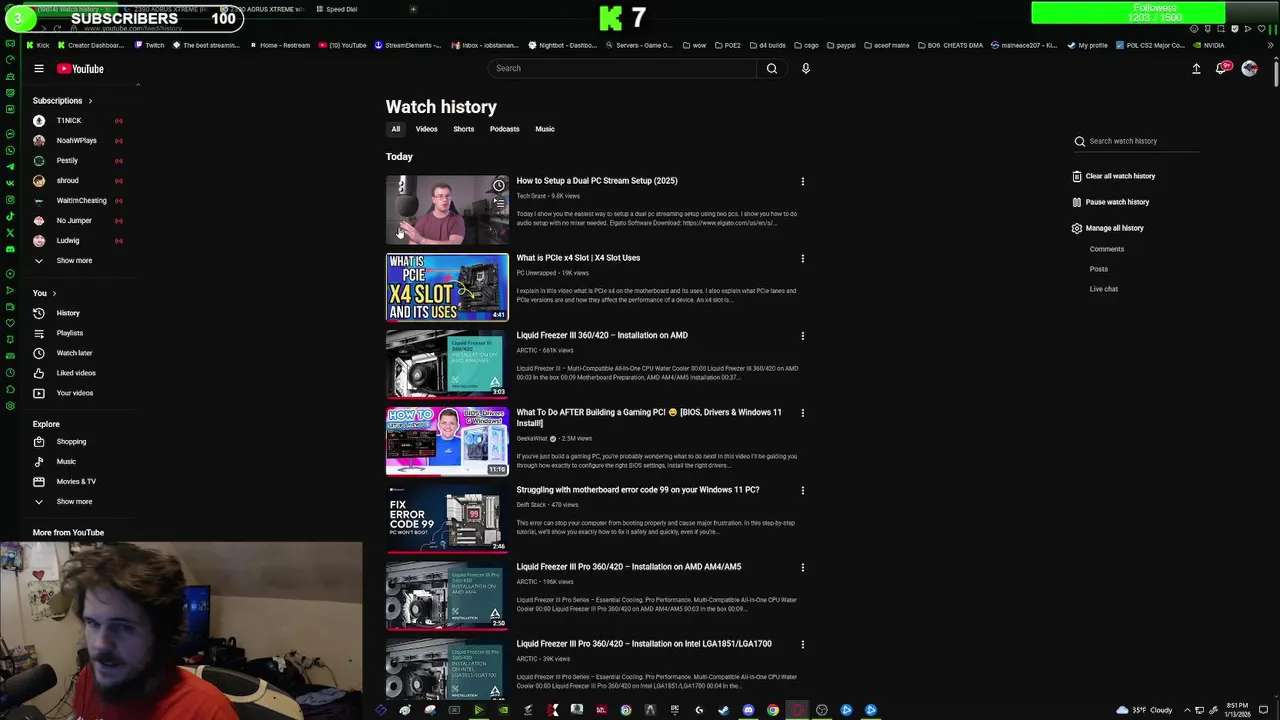The height and width of the screenshot is (720, 1280).
Task: Open the NVIDIA bookmark in bookmarks bar
Action: point(1208,45)
